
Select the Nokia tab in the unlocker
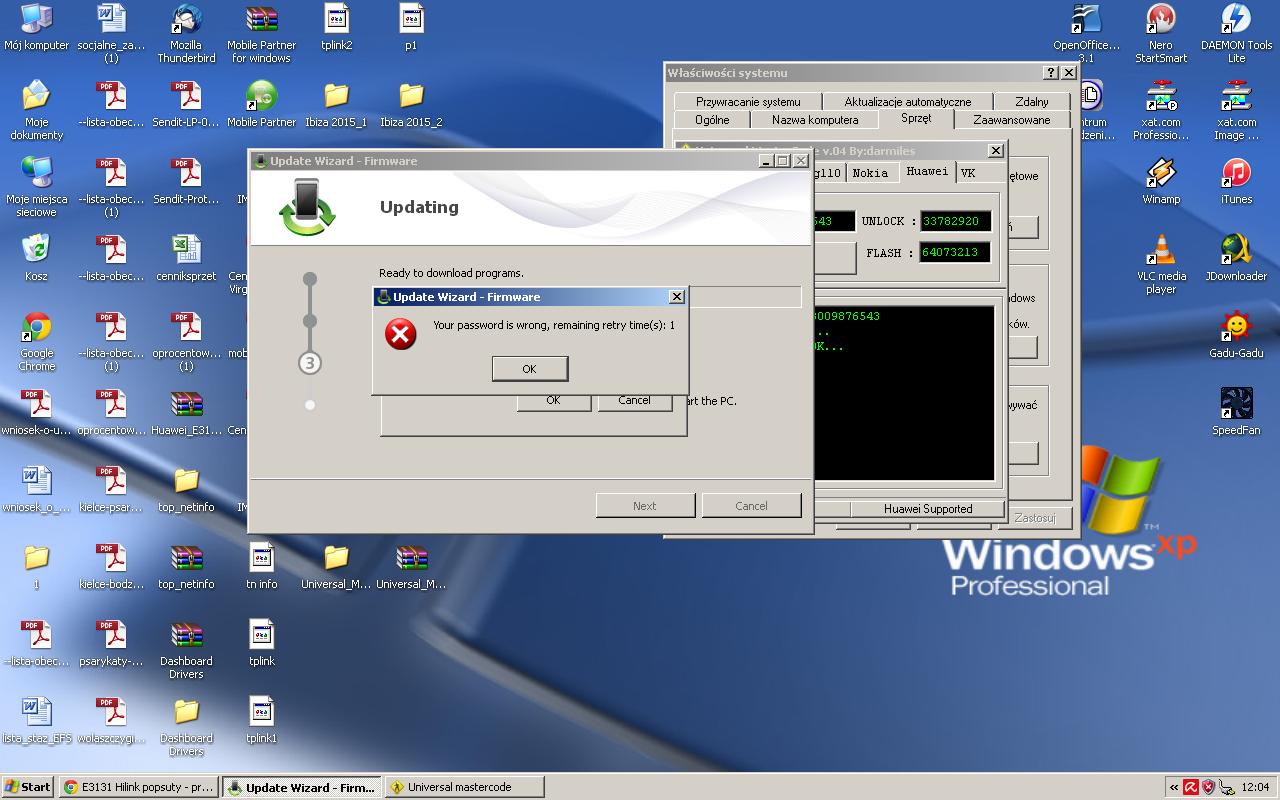869,173
